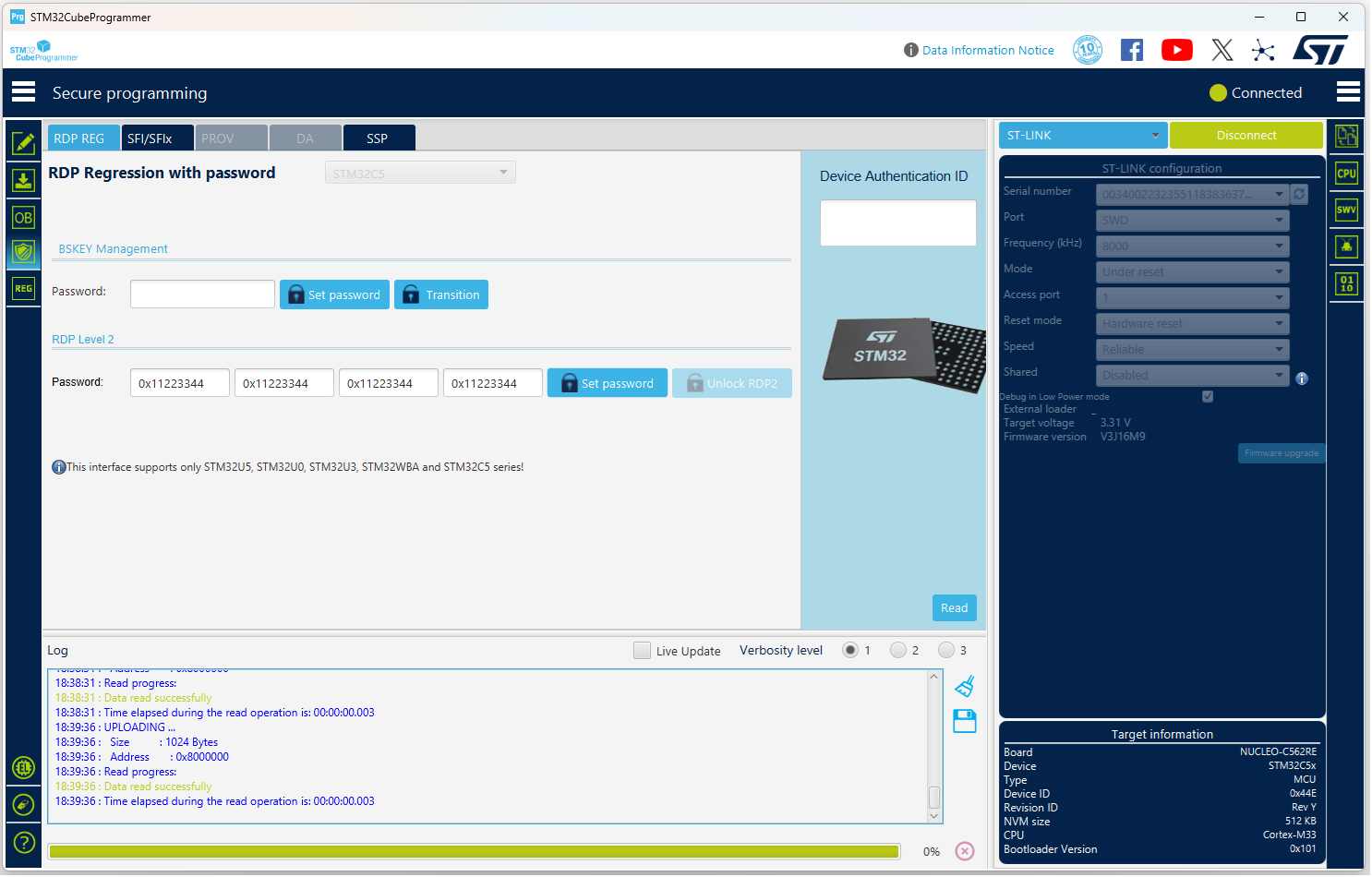Cancel the operation next to progress bar
The height and width of the screenshot is (877, 1372).
965,851
